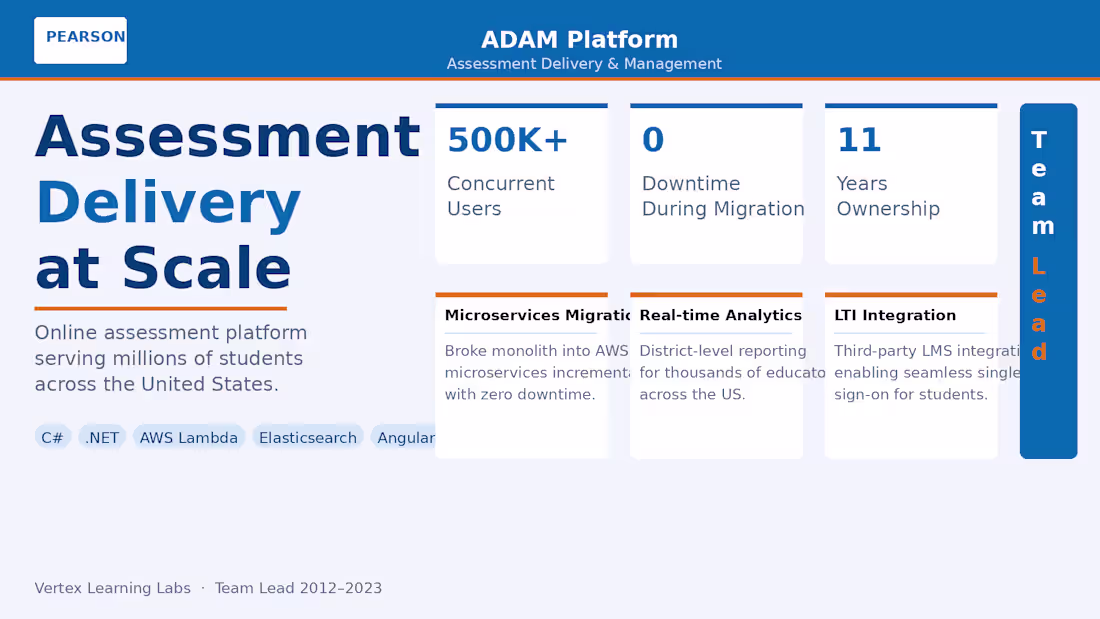Click the 11 statistic value

coord(859,140)
